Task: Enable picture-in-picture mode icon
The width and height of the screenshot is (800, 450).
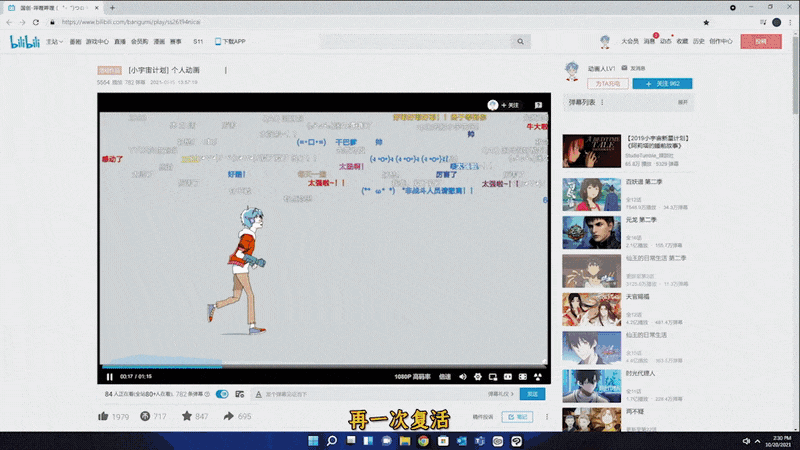Action: (x=493, y=377)
